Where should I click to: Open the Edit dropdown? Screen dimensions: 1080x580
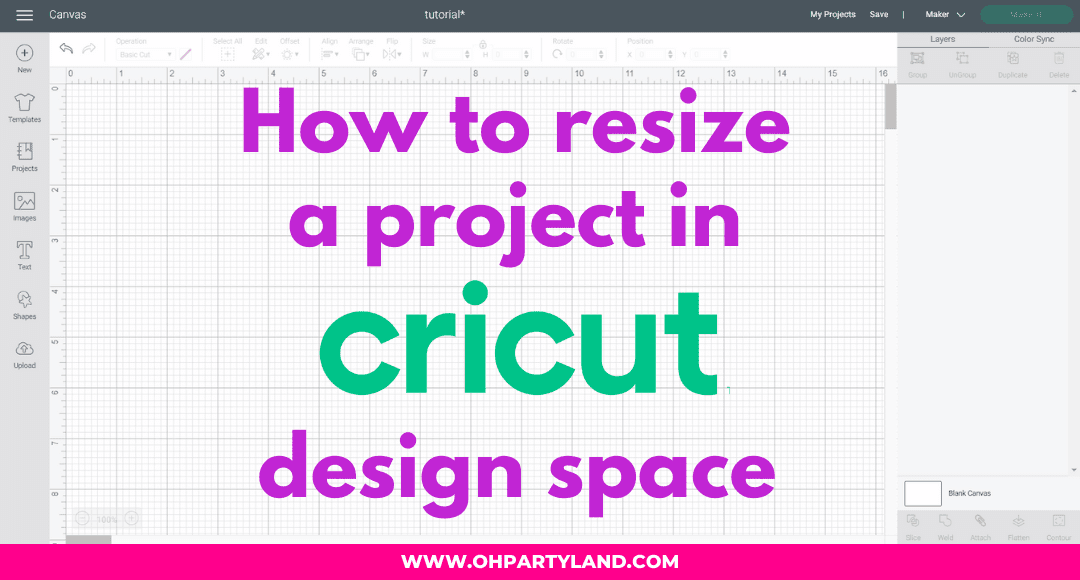260,54
